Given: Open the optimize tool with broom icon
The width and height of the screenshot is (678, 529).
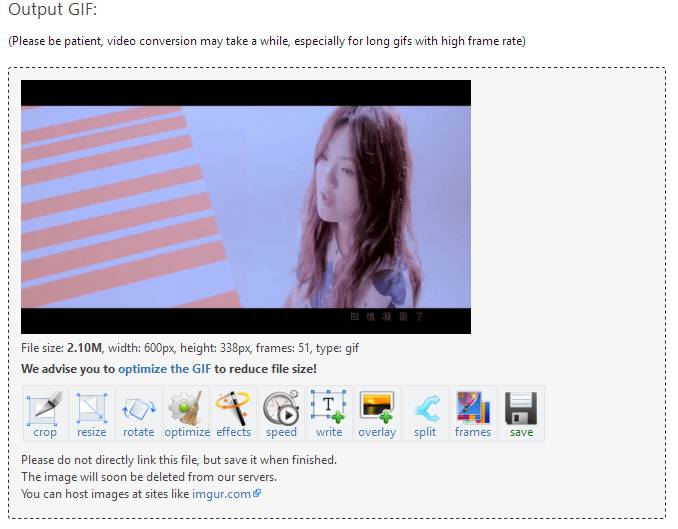Looking at the screenshot, I should pos(187,414).
